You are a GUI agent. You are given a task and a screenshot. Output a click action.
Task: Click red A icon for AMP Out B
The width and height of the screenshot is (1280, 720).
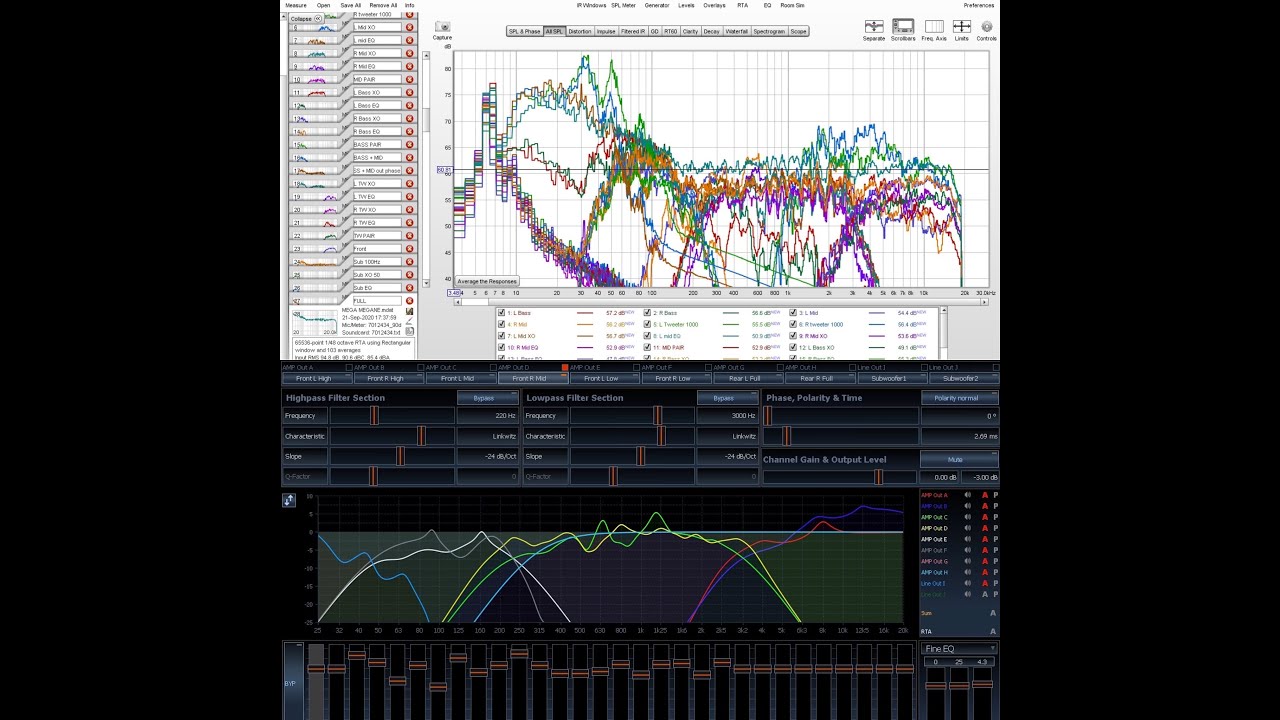(984, 506)
